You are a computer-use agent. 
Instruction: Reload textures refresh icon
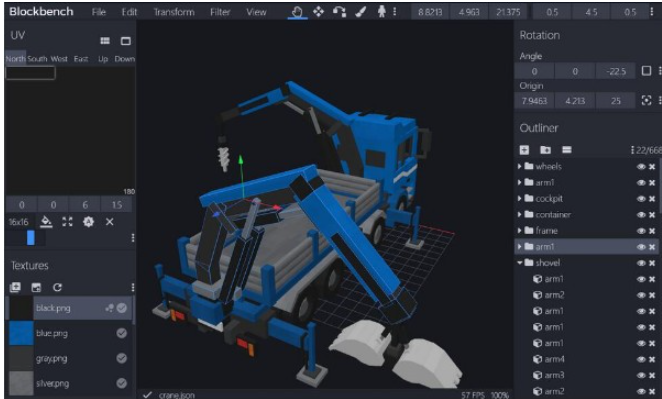[x=57, y=288]
